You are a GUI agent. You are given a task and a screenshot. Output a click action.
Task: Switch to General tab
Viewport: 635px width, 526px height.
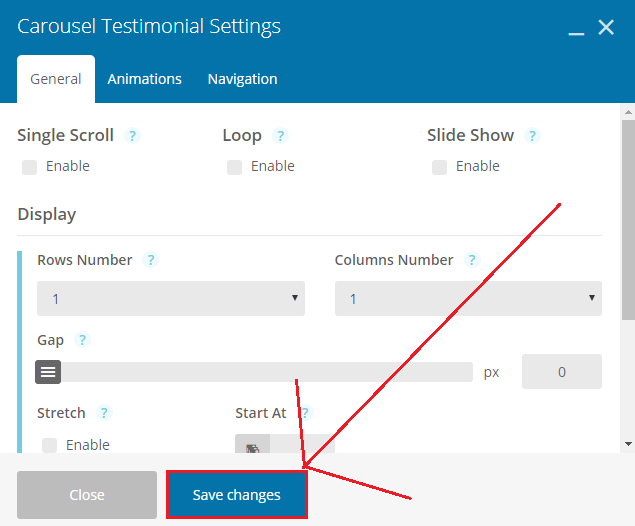pyautogui.click(x=56, y=79)
